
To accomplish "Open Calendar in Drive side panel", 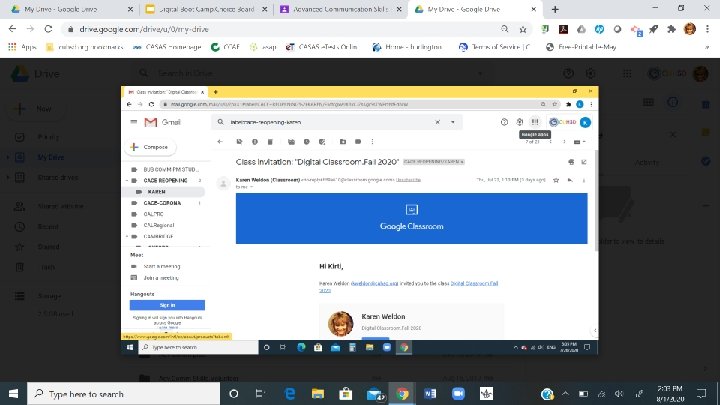I will (706, 105).
